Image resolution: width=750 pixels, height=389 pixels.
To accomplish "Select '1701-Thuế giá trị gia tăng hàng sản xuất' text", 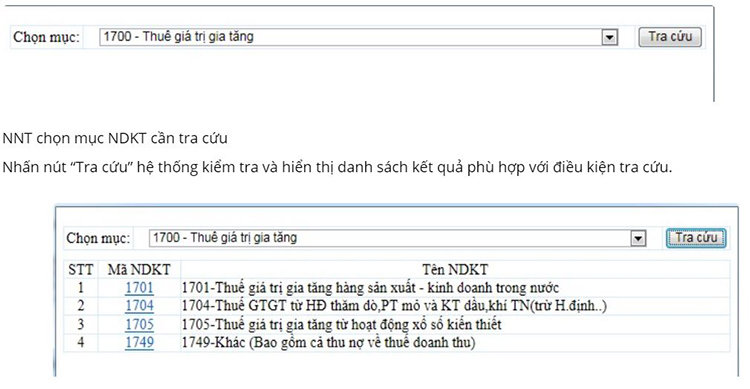I will tap(370, 288).
